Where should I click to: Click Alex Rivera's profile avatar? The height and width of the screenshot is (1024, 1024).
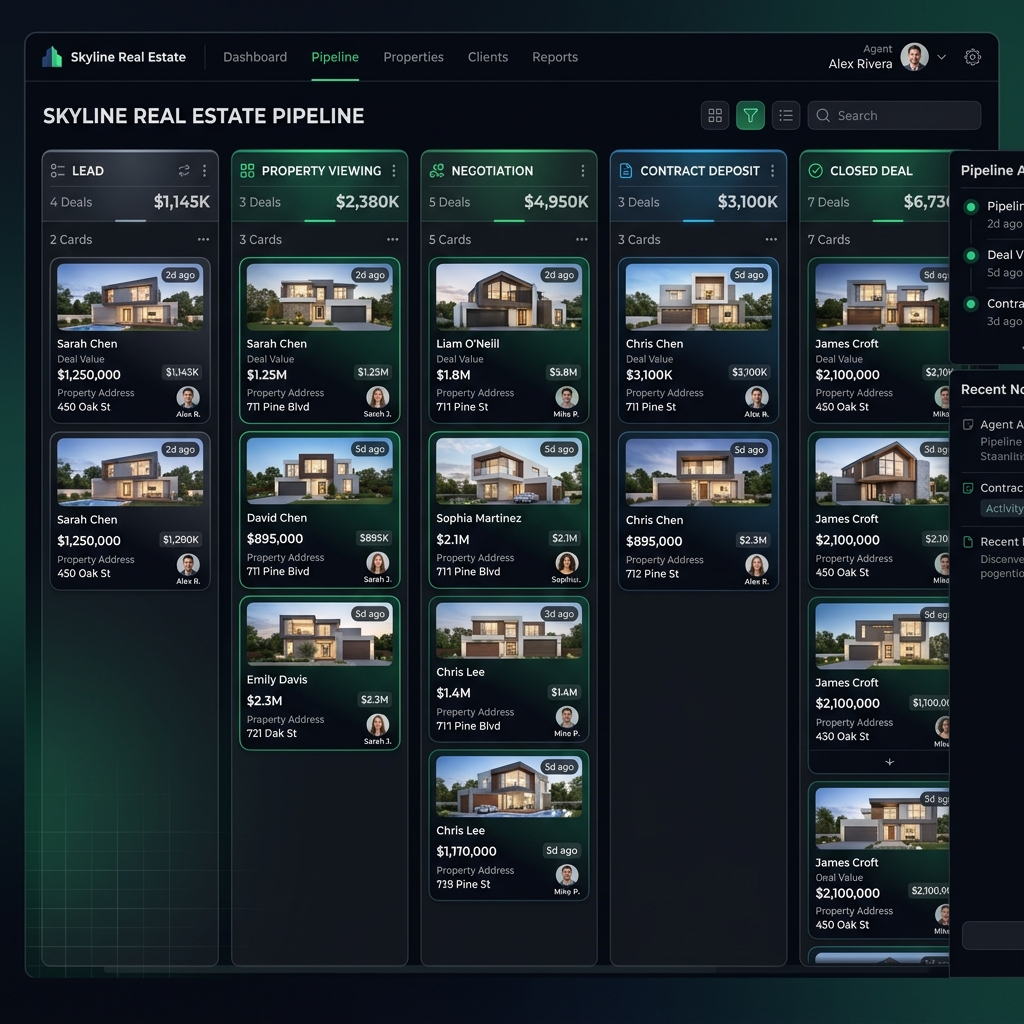(914, 57)
